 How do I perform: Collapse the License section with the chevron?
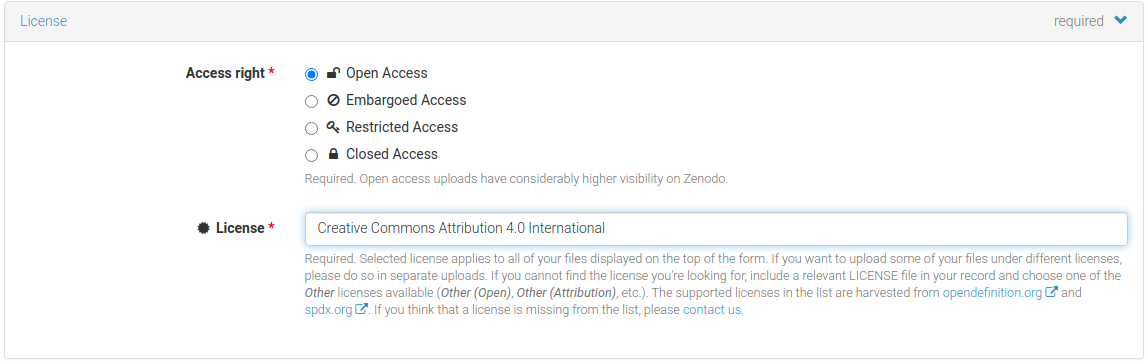tap(1120, 21)
